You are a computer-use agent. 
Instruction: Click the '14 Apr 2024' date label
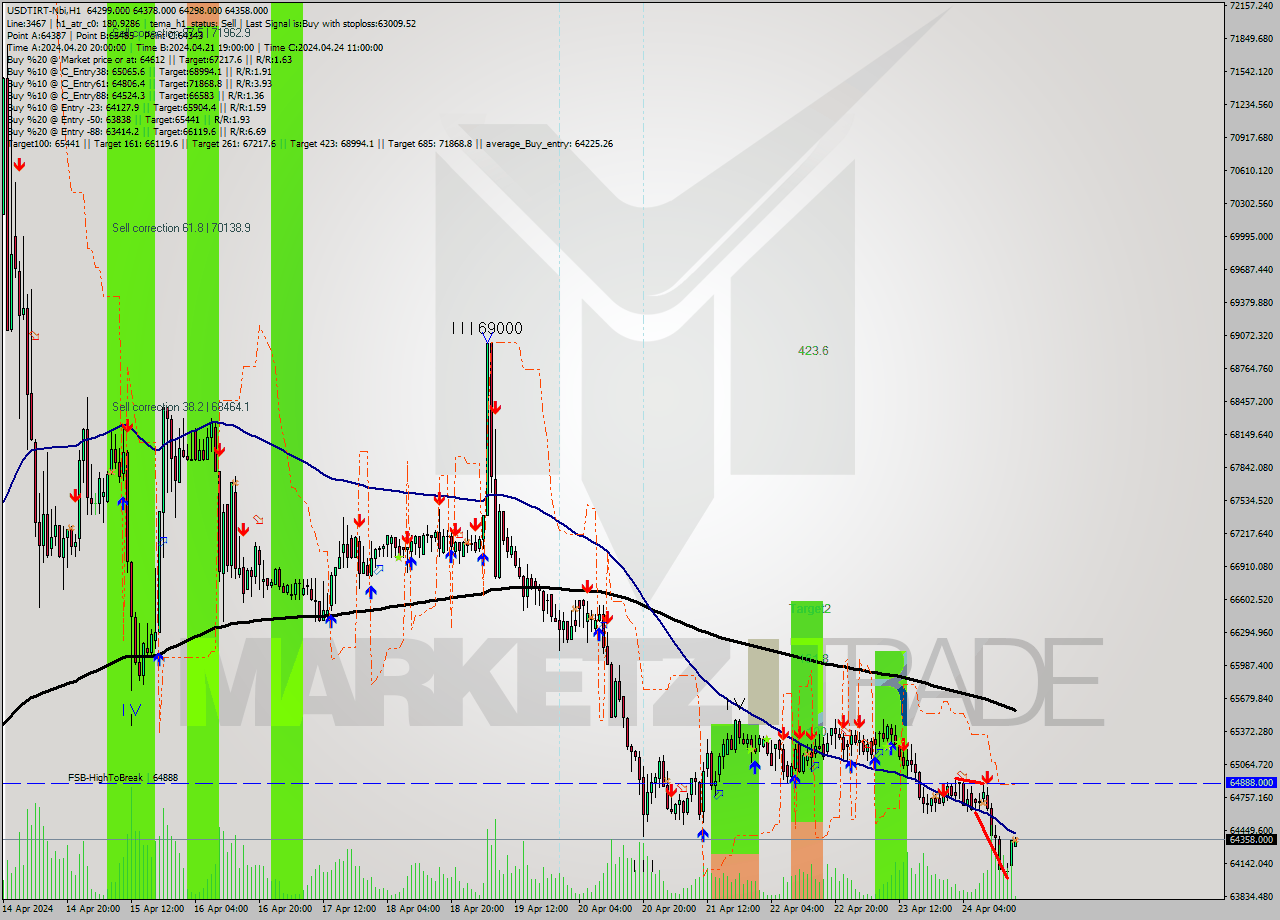pos(27,909)
